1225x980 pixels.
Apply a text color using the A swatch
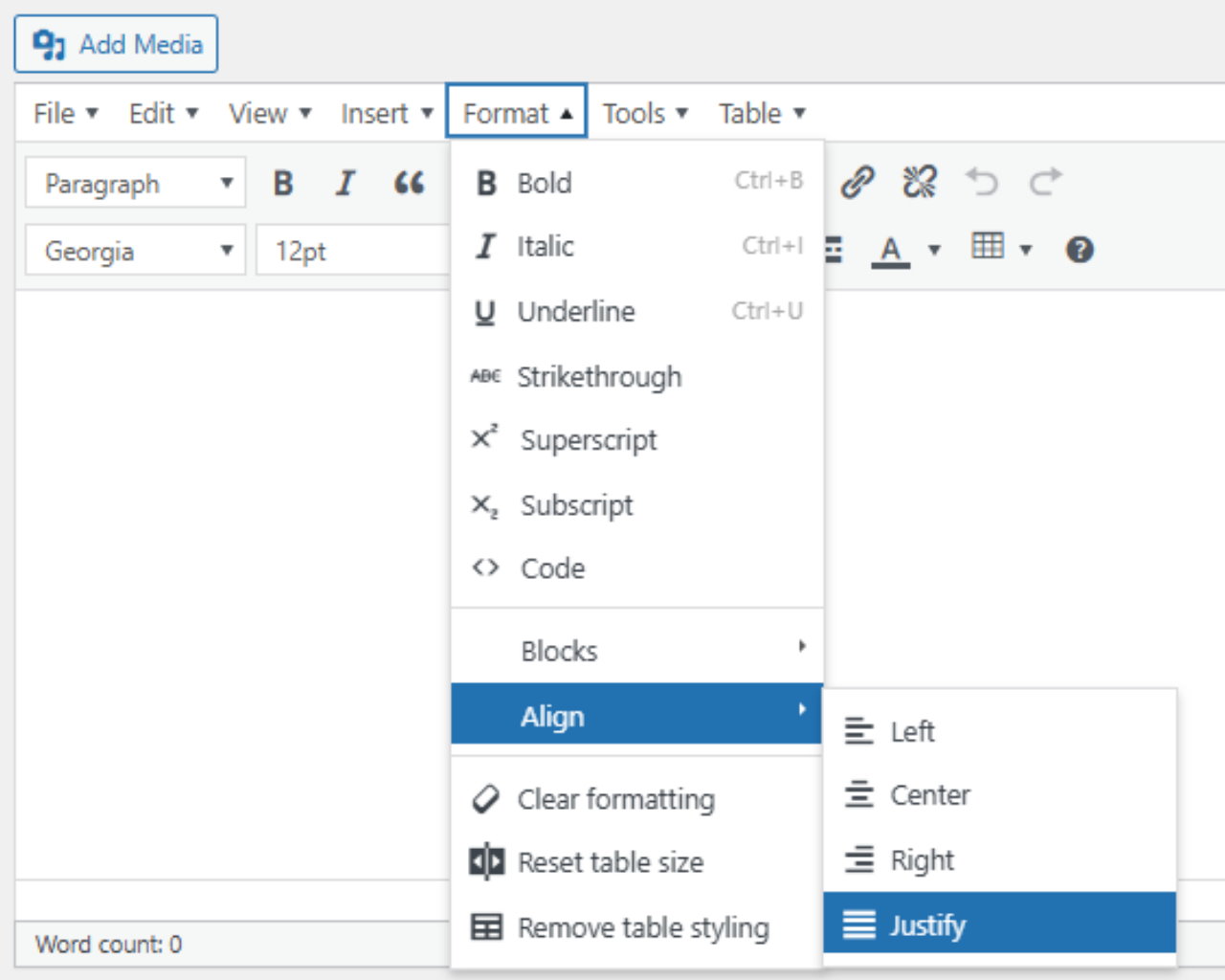(x=891, y=250)
